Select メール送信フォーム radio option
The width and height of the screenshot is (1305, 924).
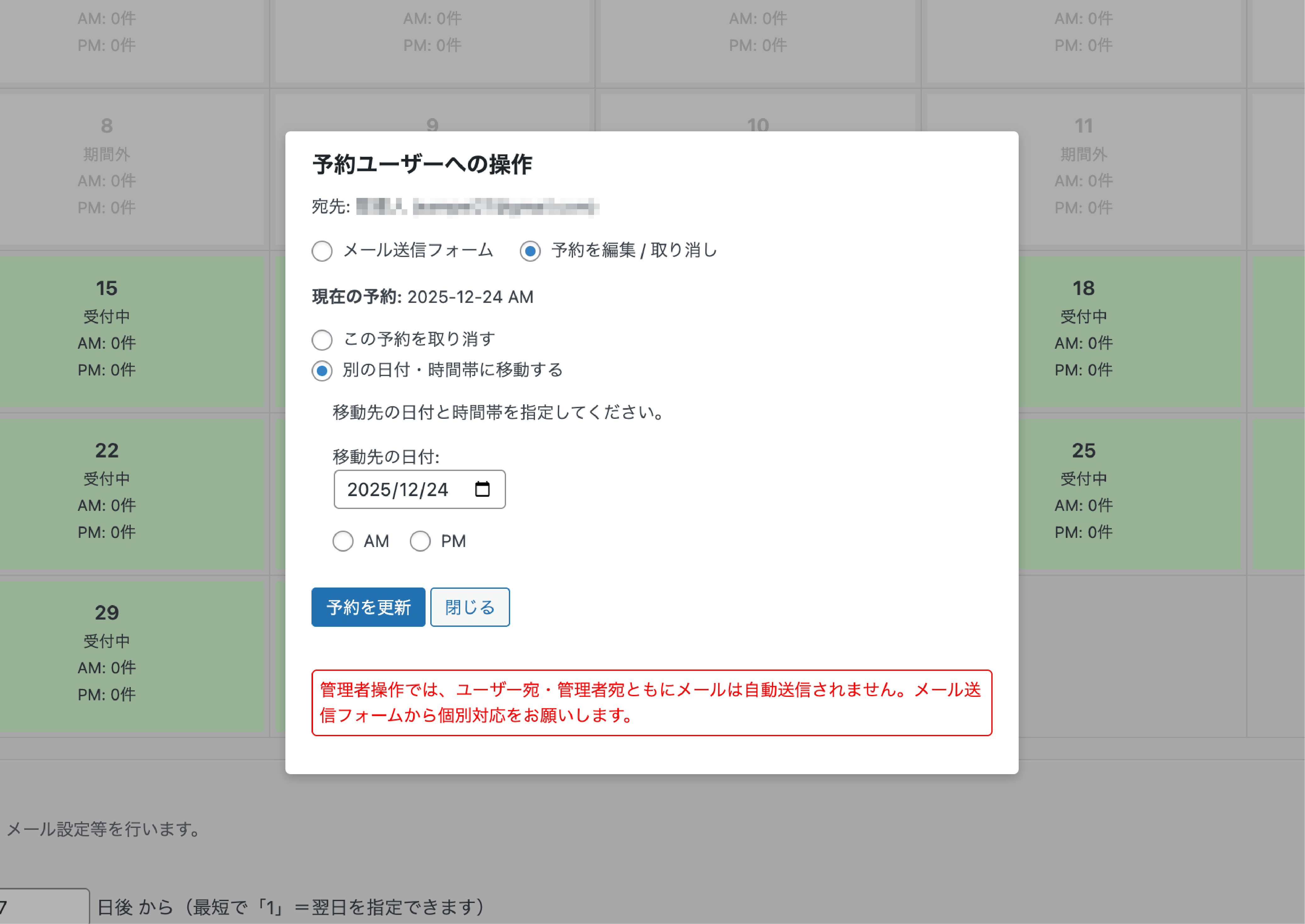click(x=322, y=251)
